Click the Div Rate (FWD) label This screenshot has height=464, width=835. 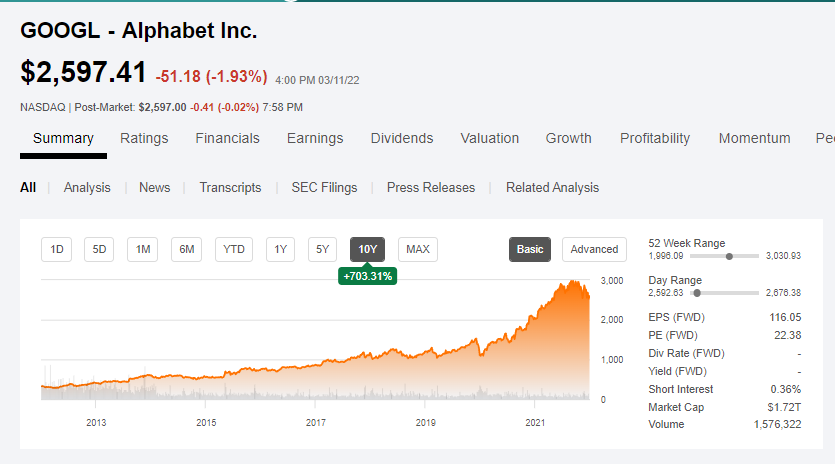686,354
